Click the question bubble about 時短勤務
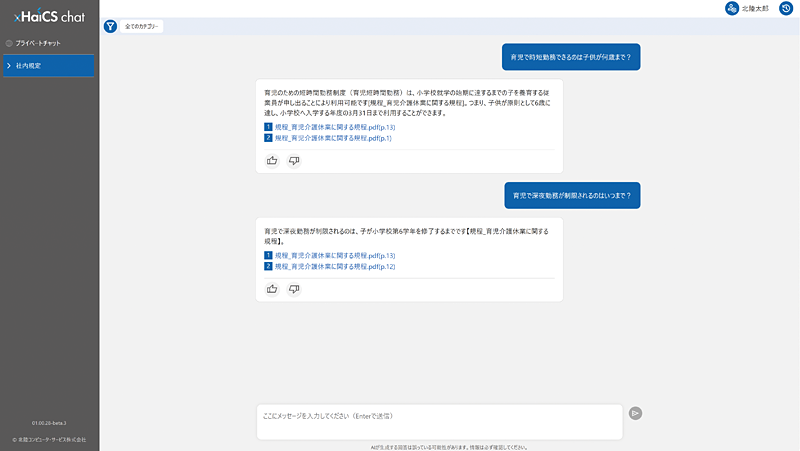800x451 pixels. tap(571, 57)
